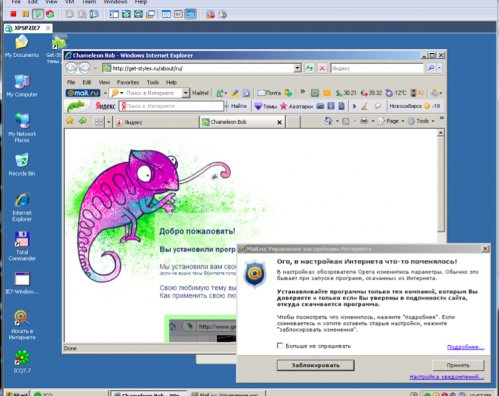Viewport: 499px width, 396px height.
Task: Open the Подробнее link
Action: pos(465,347)
